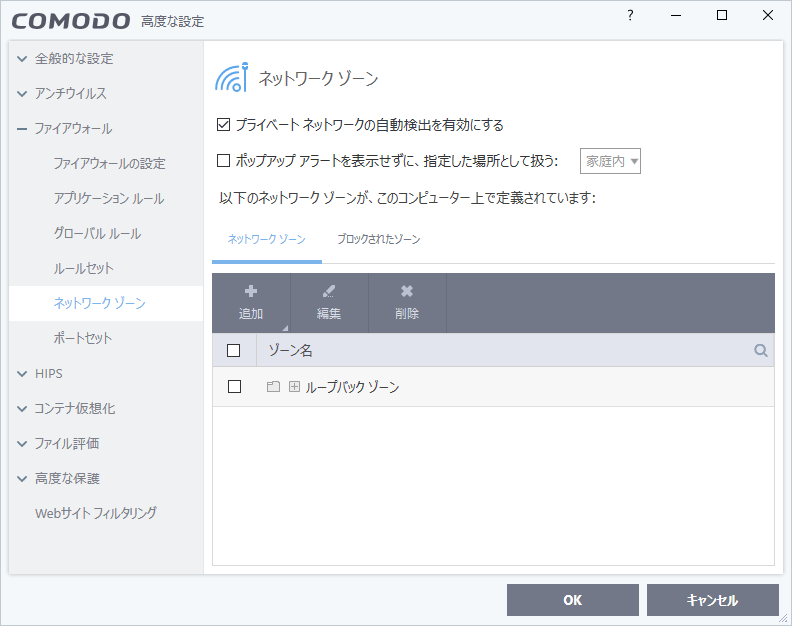
Task: Collapse the ファイアウォール section
Action: pos(22,129)
